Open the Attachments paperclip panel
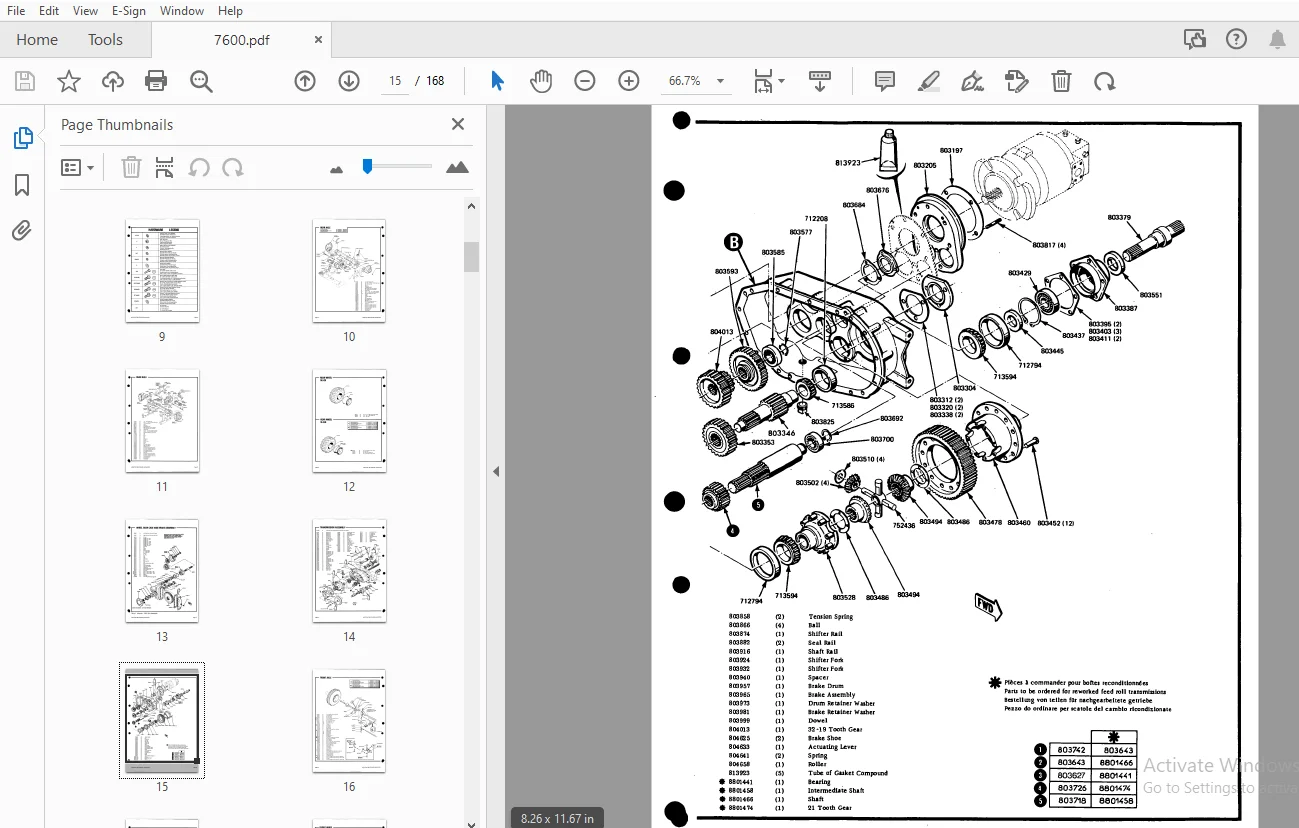1299x828 pixels. (x=22, y=231)
